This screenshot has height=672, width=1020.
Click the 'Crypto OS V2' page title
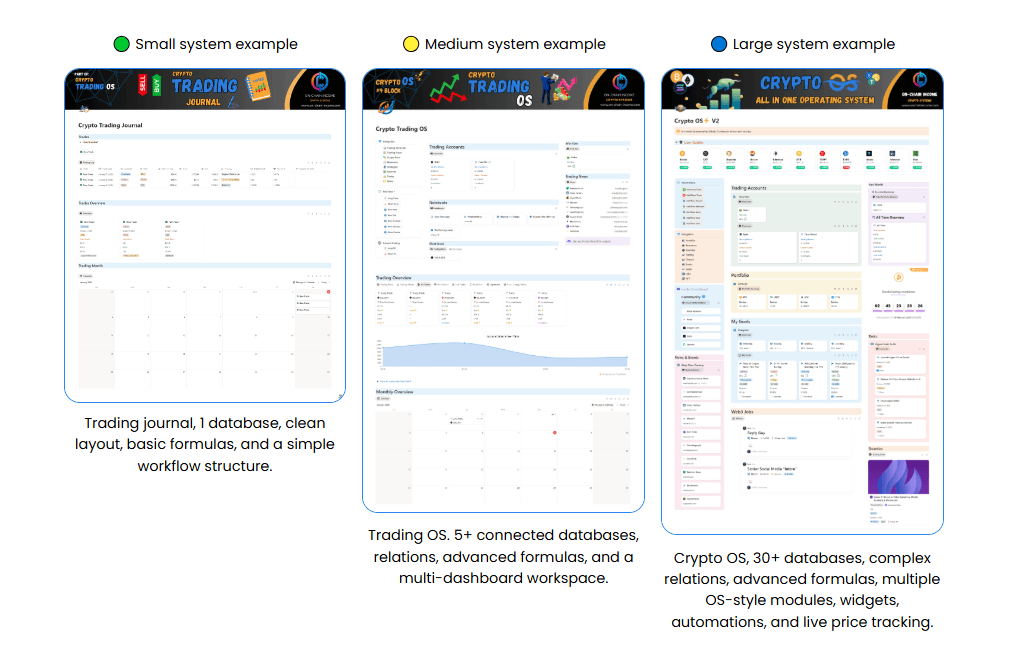coord(697,121)
